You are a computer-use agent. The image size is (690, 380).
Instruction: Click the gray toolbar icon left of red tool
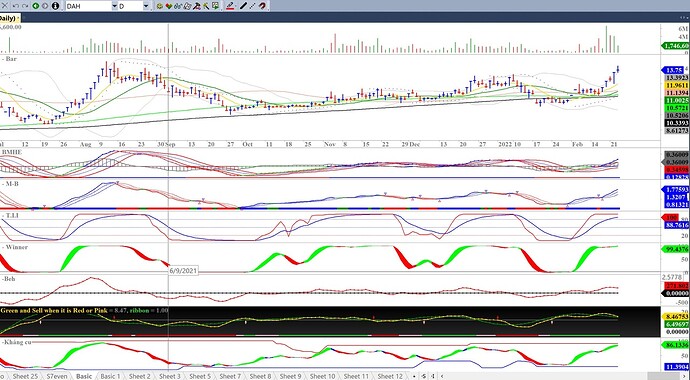click(x=187, y=6)
